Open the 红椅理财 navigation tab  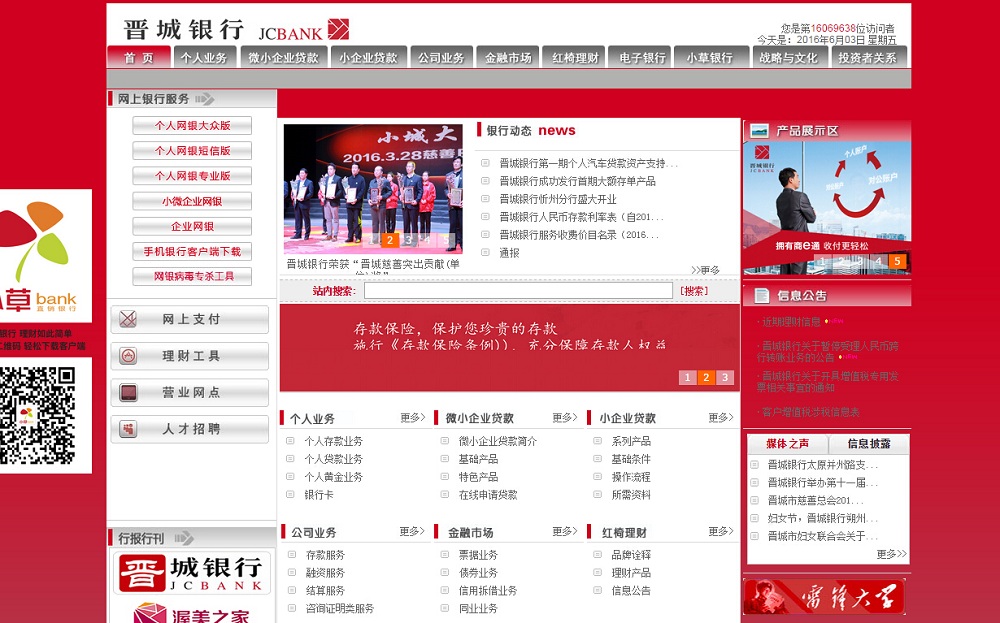575,57
